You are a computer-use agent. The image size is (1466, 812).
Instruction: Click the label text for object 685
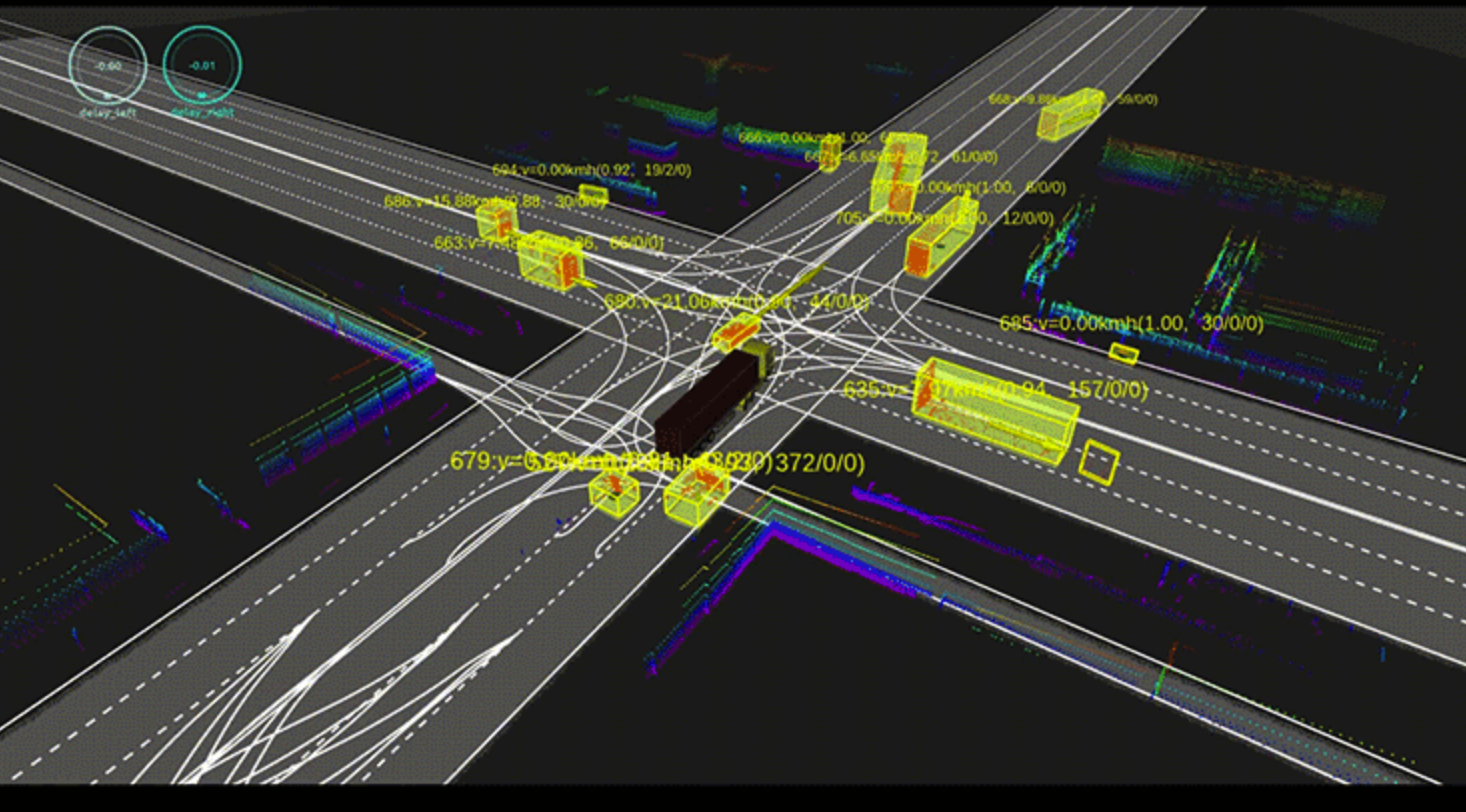click(1130, 324)
